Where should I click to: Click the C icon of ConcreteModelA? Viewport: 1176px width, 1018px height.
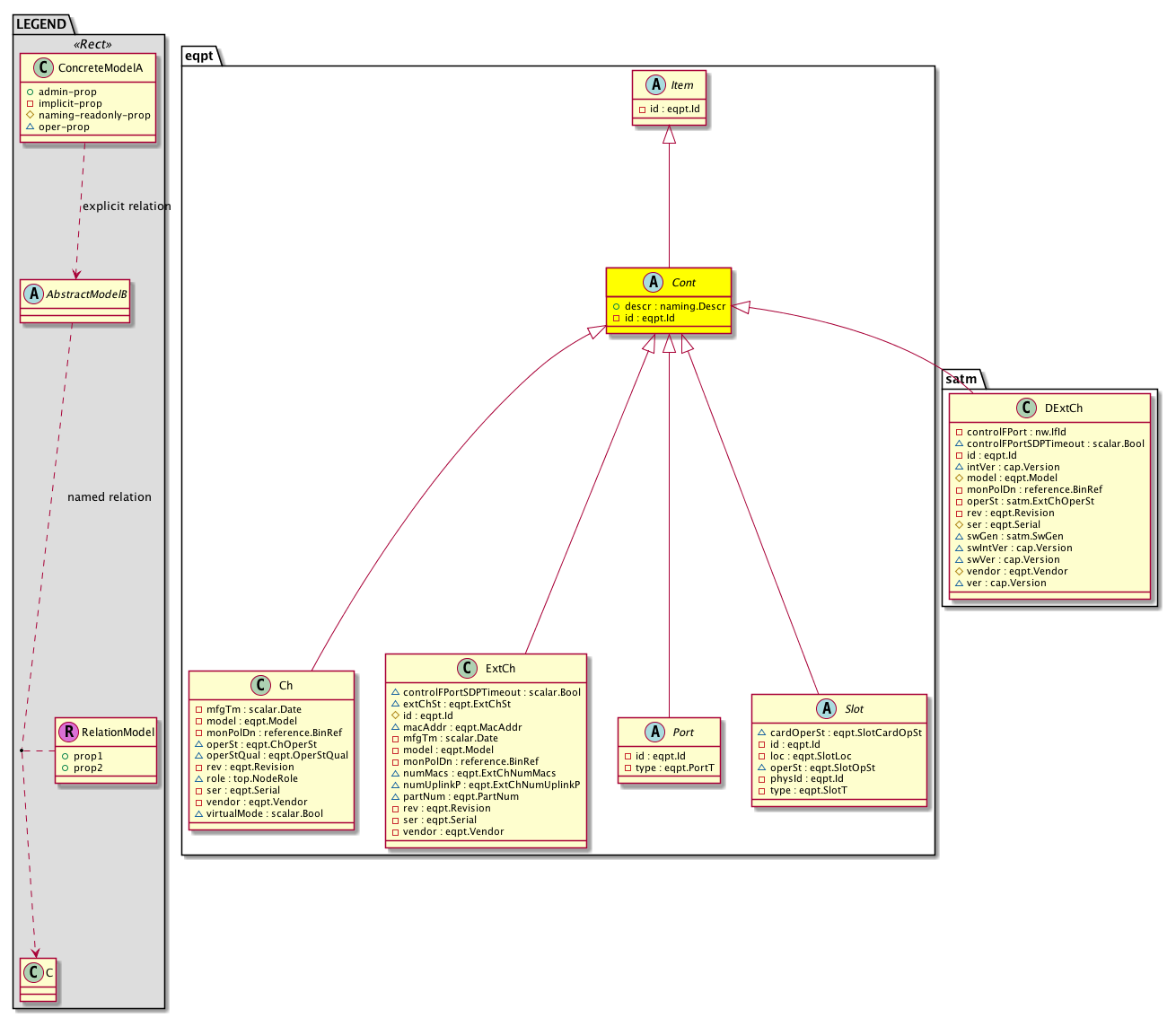pyautogui.click(x=41, y=68)
